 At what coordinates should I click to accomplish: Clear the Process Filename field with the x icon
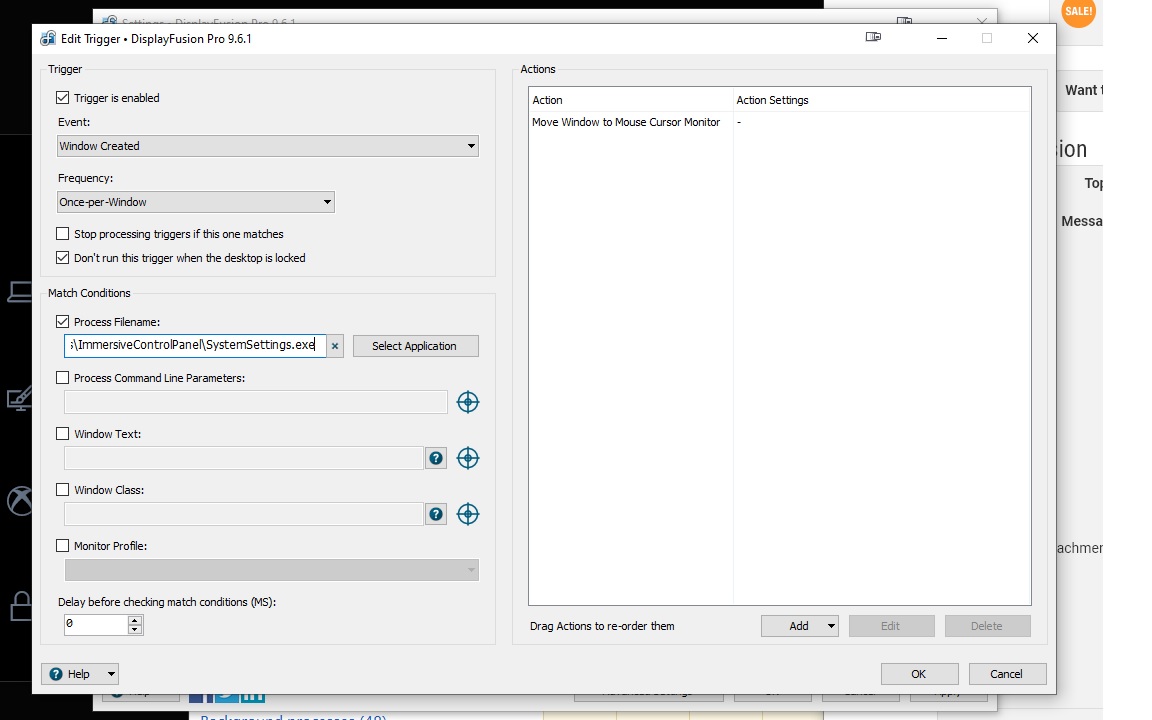(335, 346)
